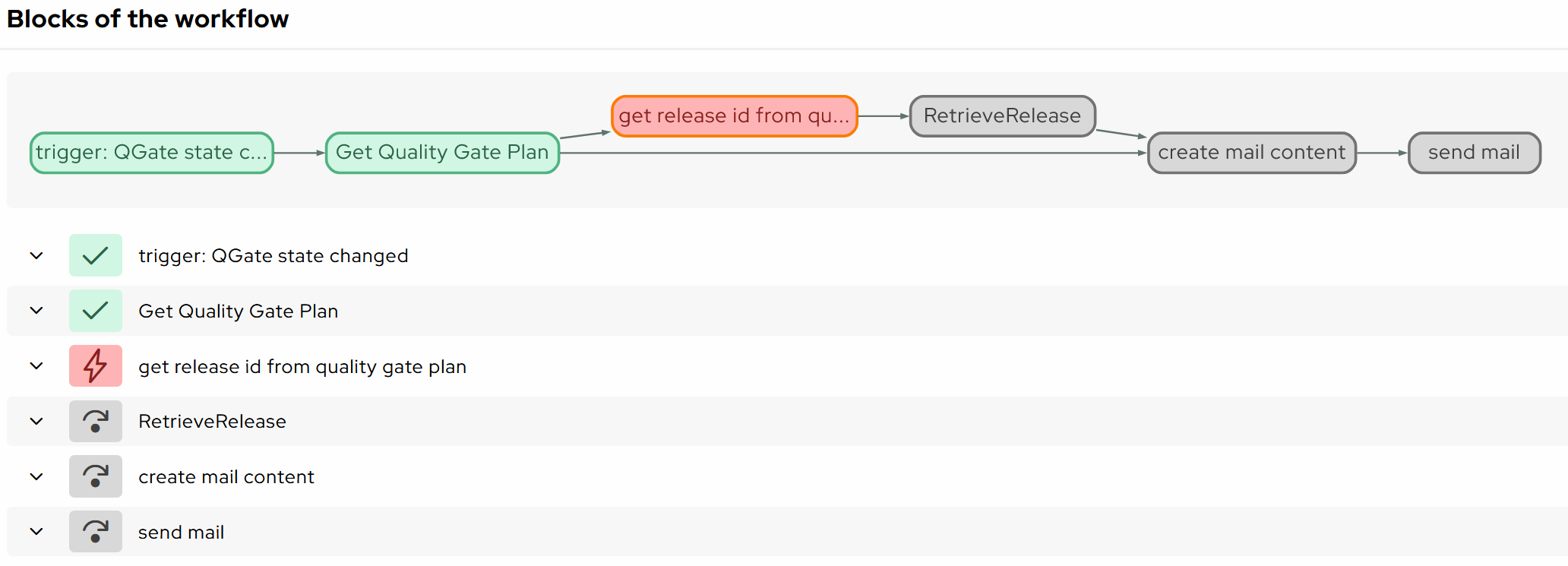Select the send mail node in the graph
Image resolution: width=1568 pixels, height=566 pixels.
pyautogui.click(x=1474, y=153)
